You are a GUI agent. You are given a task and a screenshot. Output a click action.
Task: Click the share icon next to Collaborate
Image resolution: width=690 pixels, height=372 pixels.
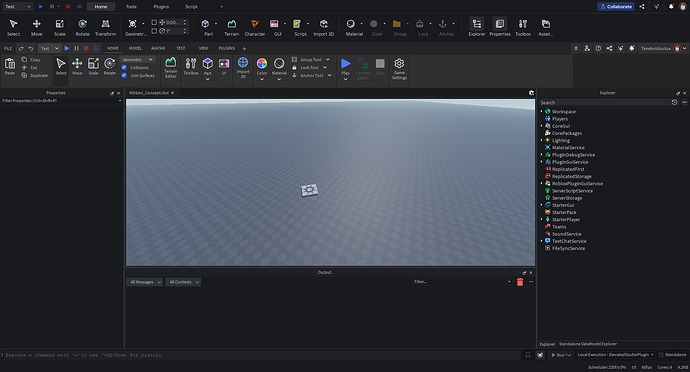642,7
